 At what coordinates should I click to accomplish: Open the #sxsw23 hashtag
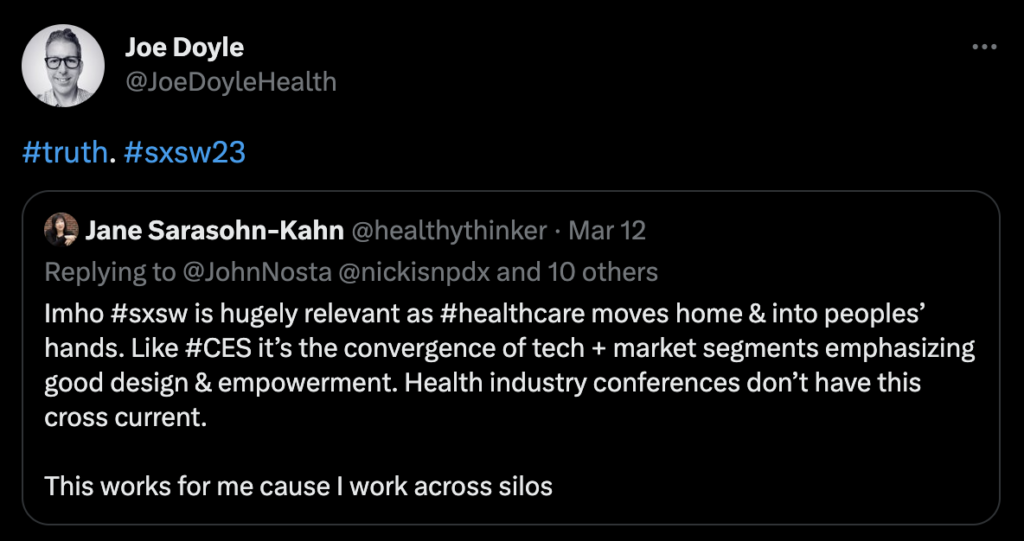coord(184,153)
